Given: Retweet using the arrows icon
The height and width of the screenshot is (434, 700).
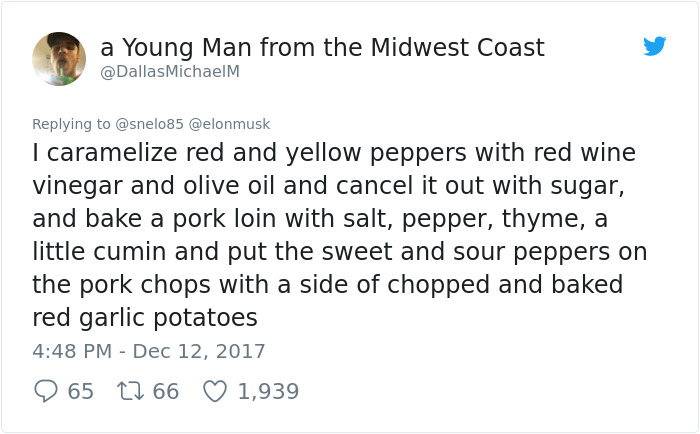Looking at the screenshot, I should pyautogui.click(x=130, y=391).
